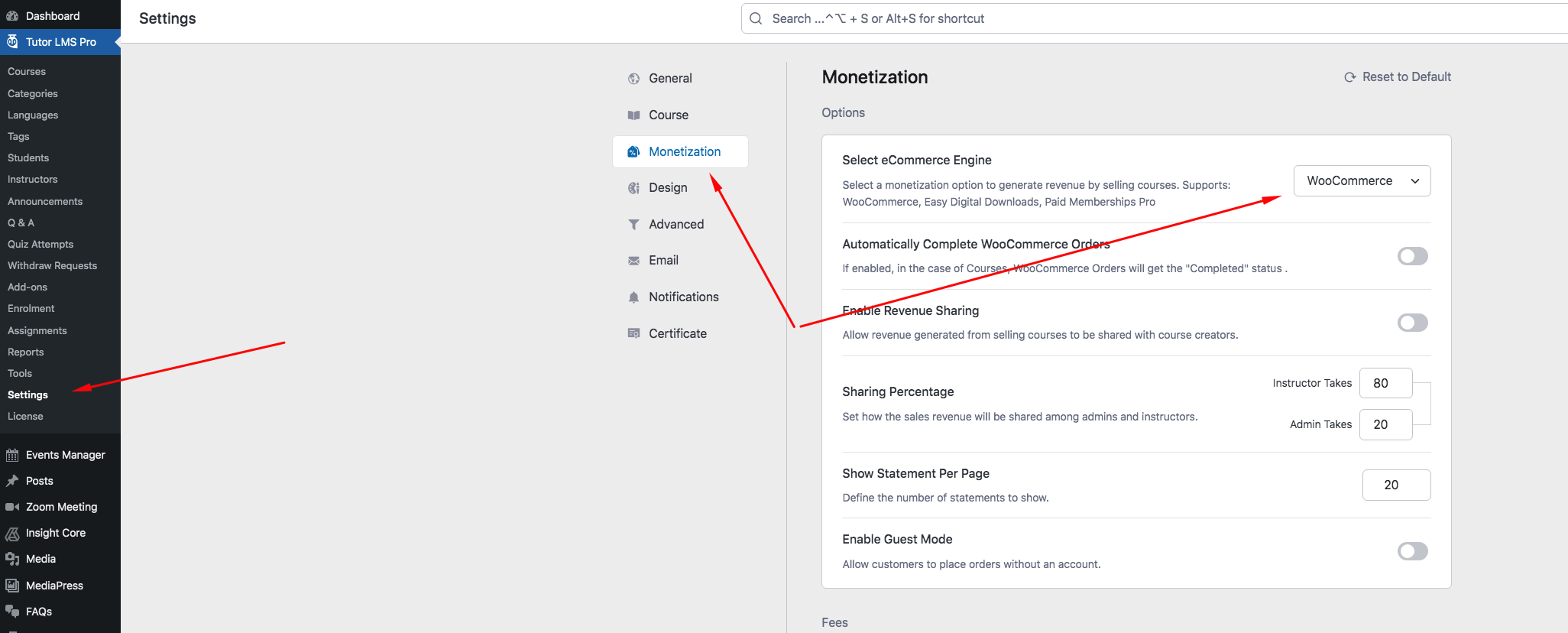1568x633 pixels.
Task: Click the Reset to Default refresh icon
Action: point(1350,77)
